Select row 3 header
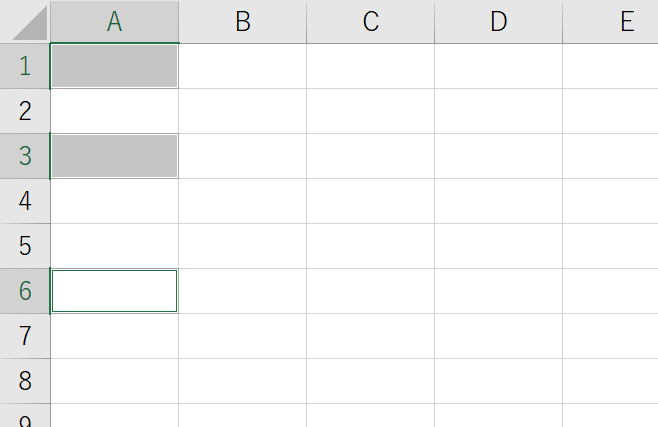The height and width of the screenshot is (427, 658). tap(25, 156)
